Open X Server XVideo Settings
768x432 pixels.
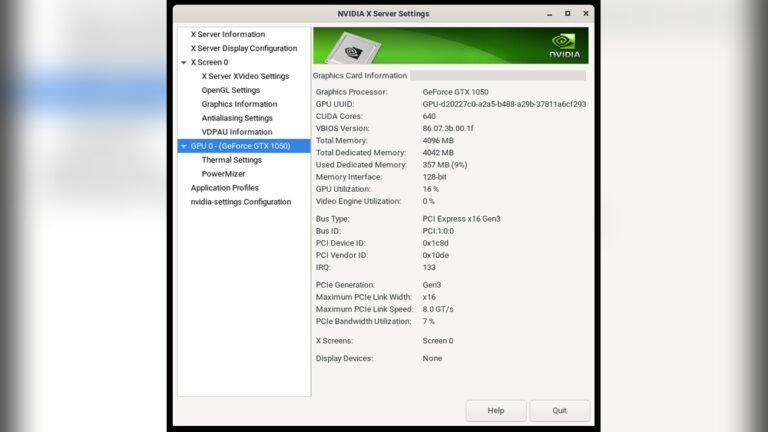[x=245, y=76]
